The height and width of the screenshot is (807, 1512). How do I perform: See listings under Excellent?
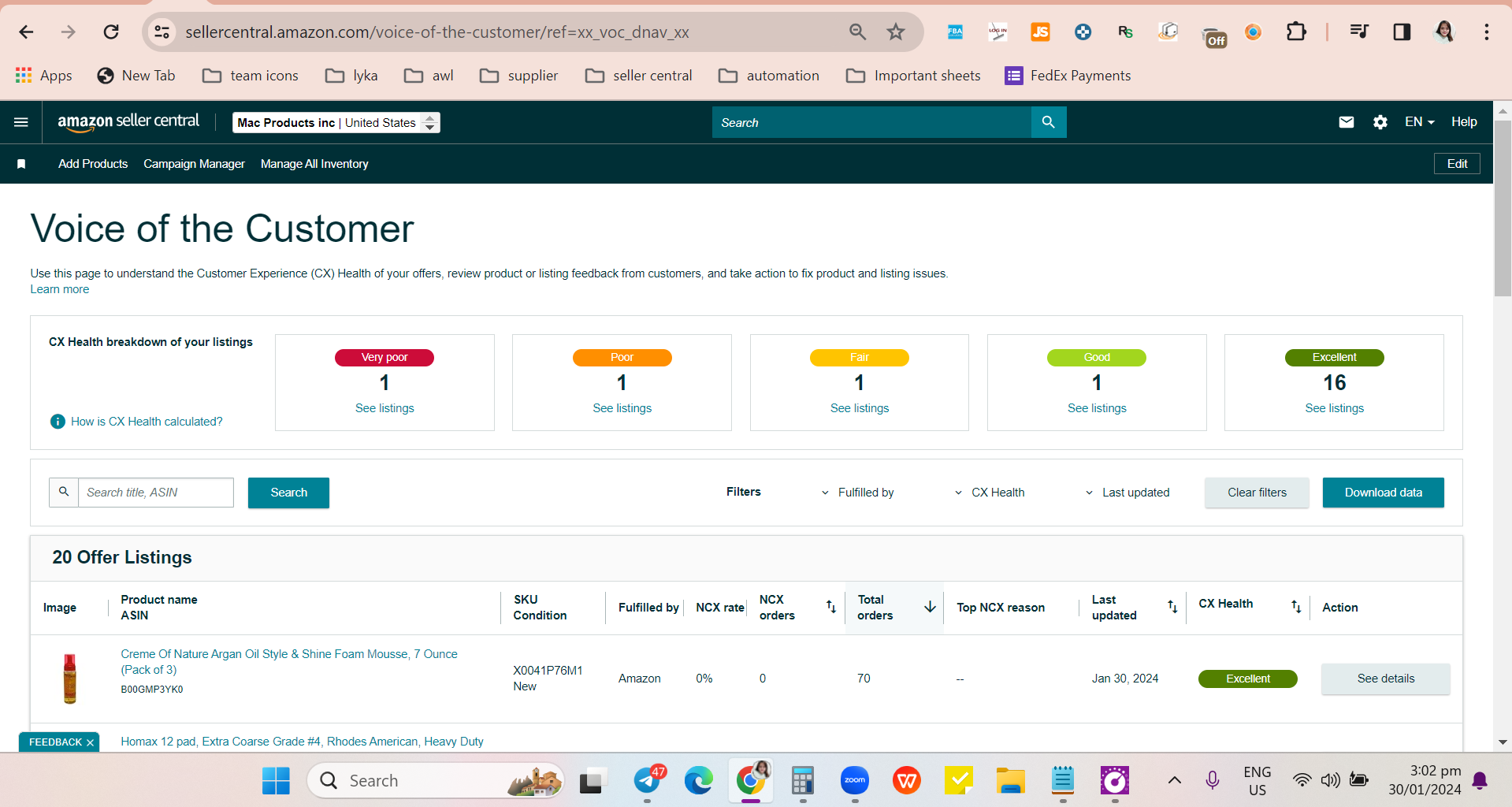point(1335,408)
